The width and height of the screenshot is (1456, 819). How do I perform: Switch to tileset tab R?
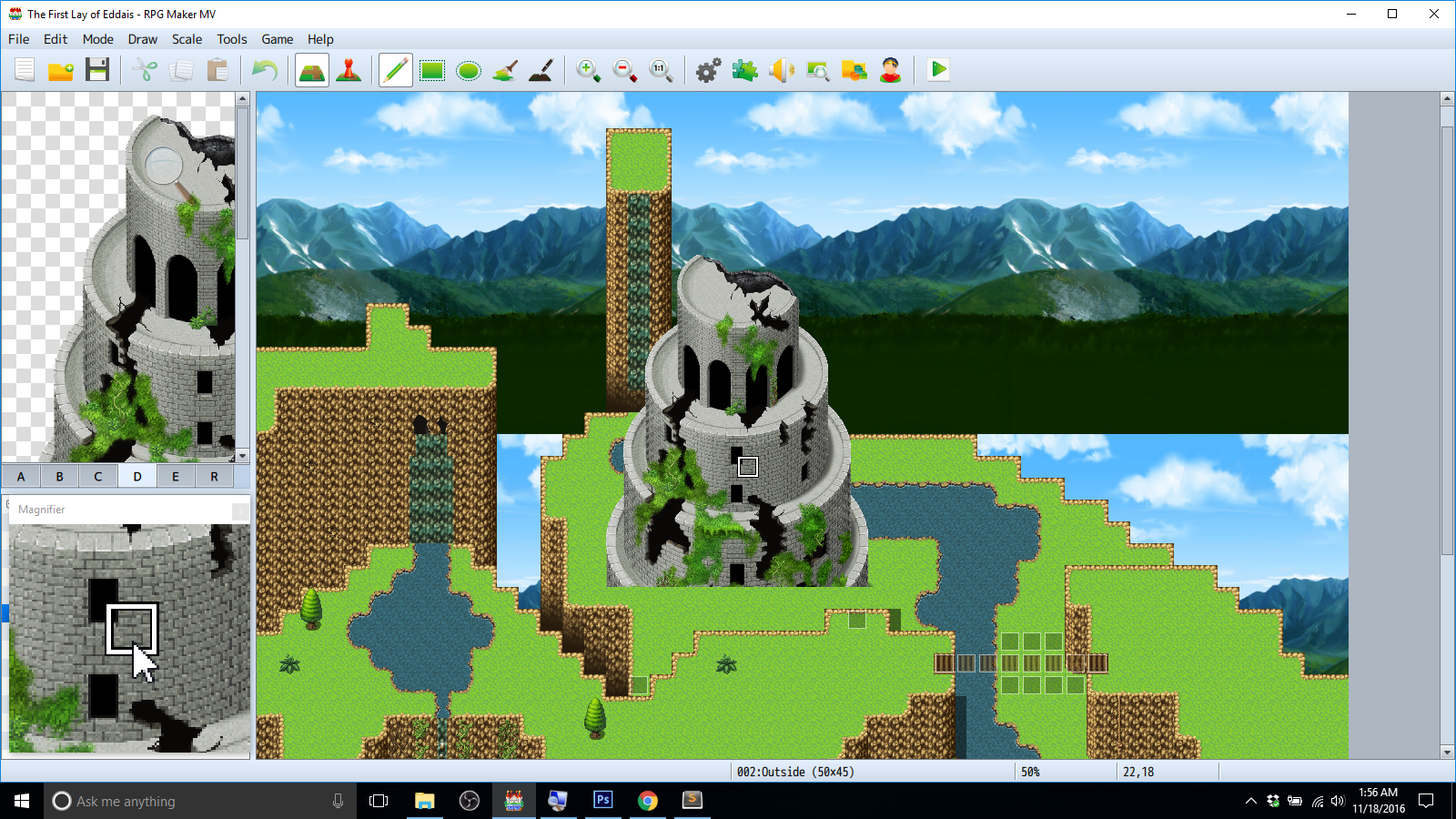tap(215, 476)
